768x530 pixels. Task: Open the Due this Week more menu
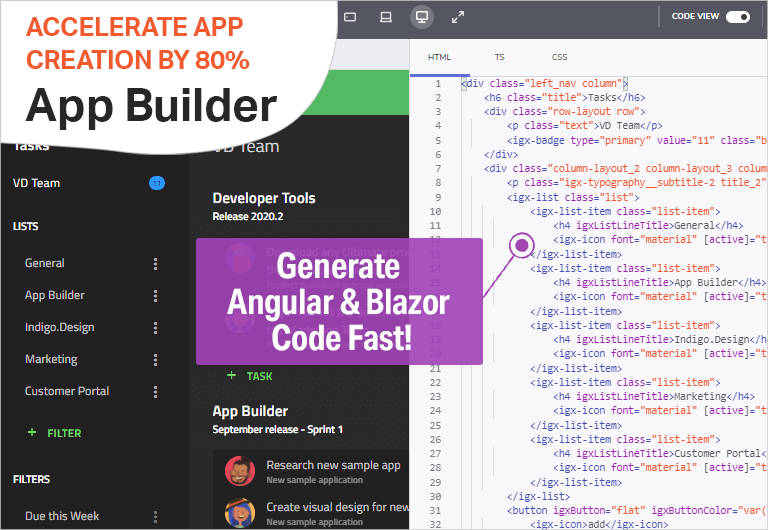155,516
